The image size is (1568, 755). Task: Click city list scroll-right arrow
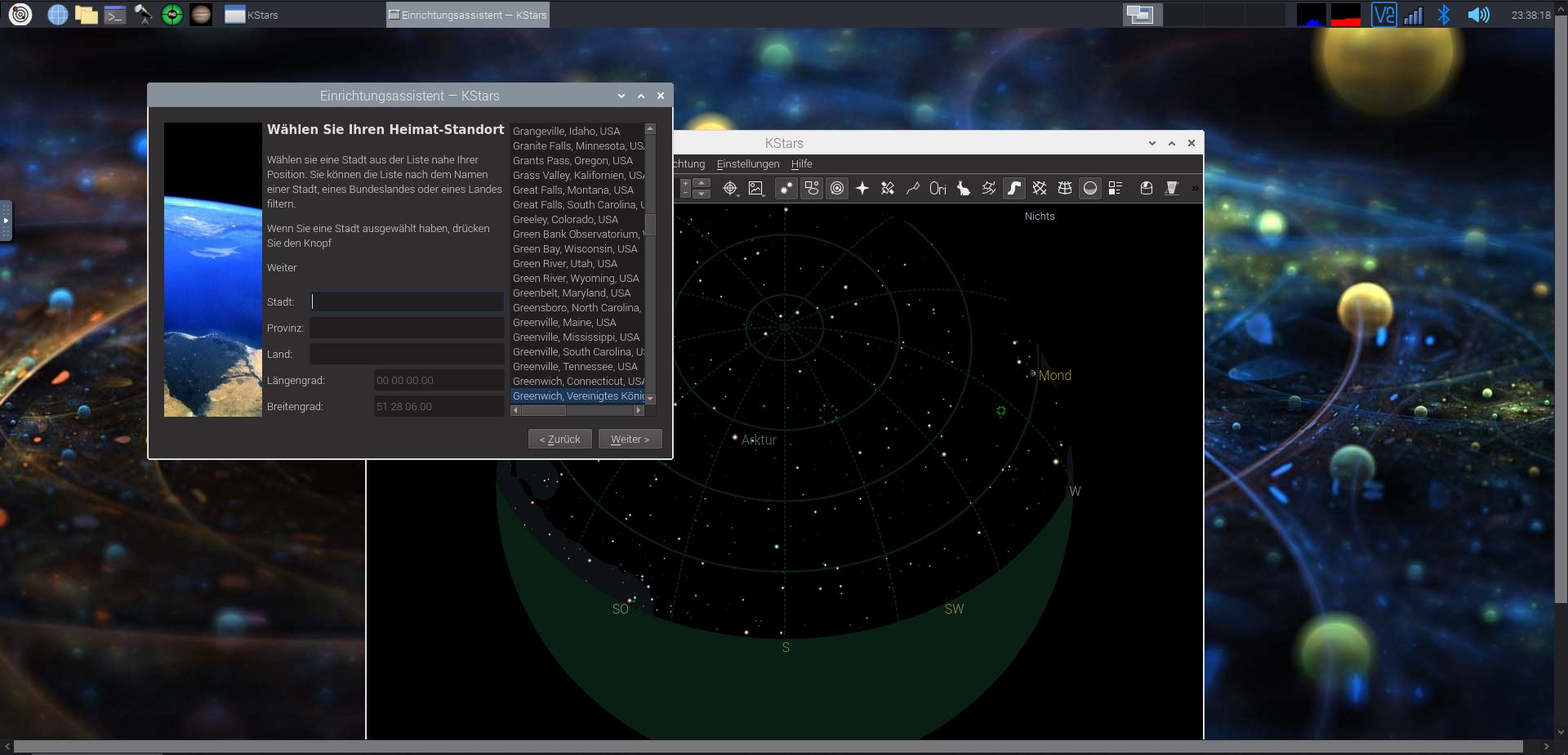[639, 411]
